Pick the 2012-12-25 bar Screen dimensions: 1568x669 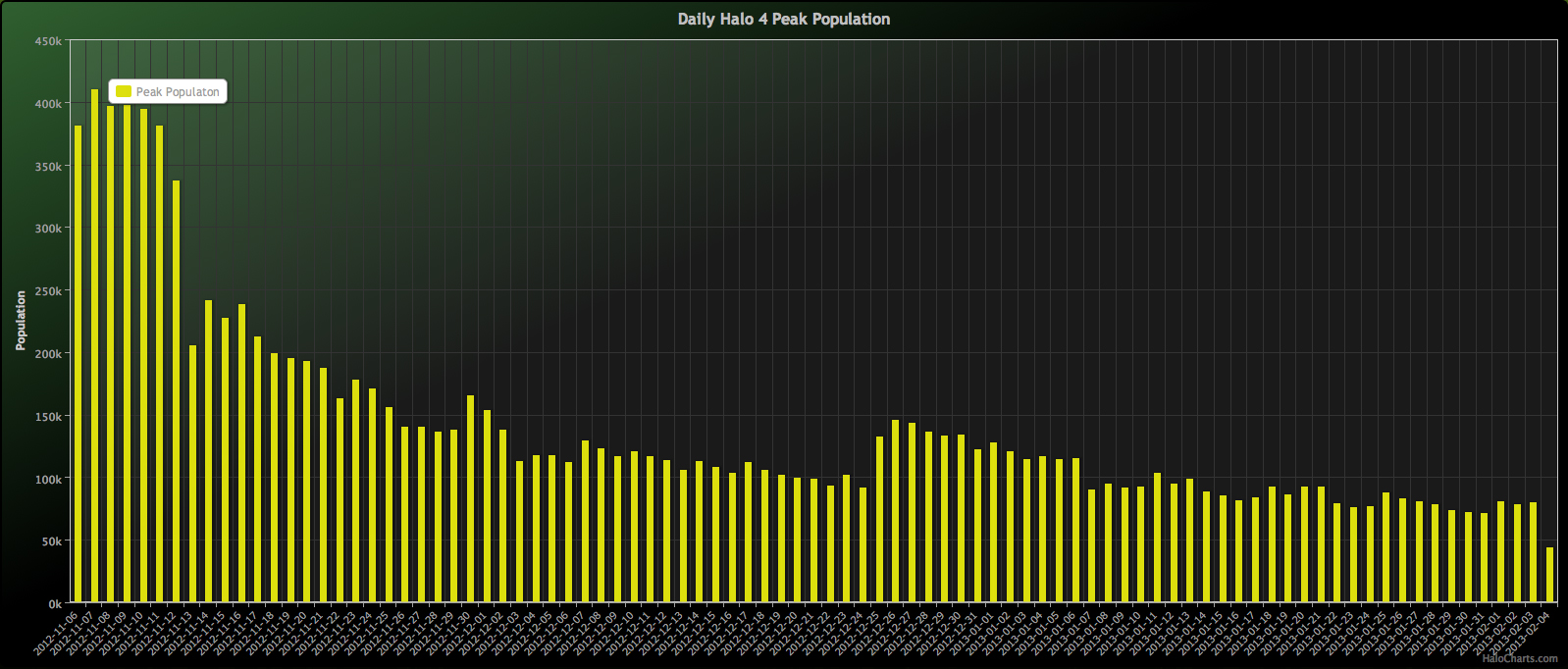[x=879, y=519]
